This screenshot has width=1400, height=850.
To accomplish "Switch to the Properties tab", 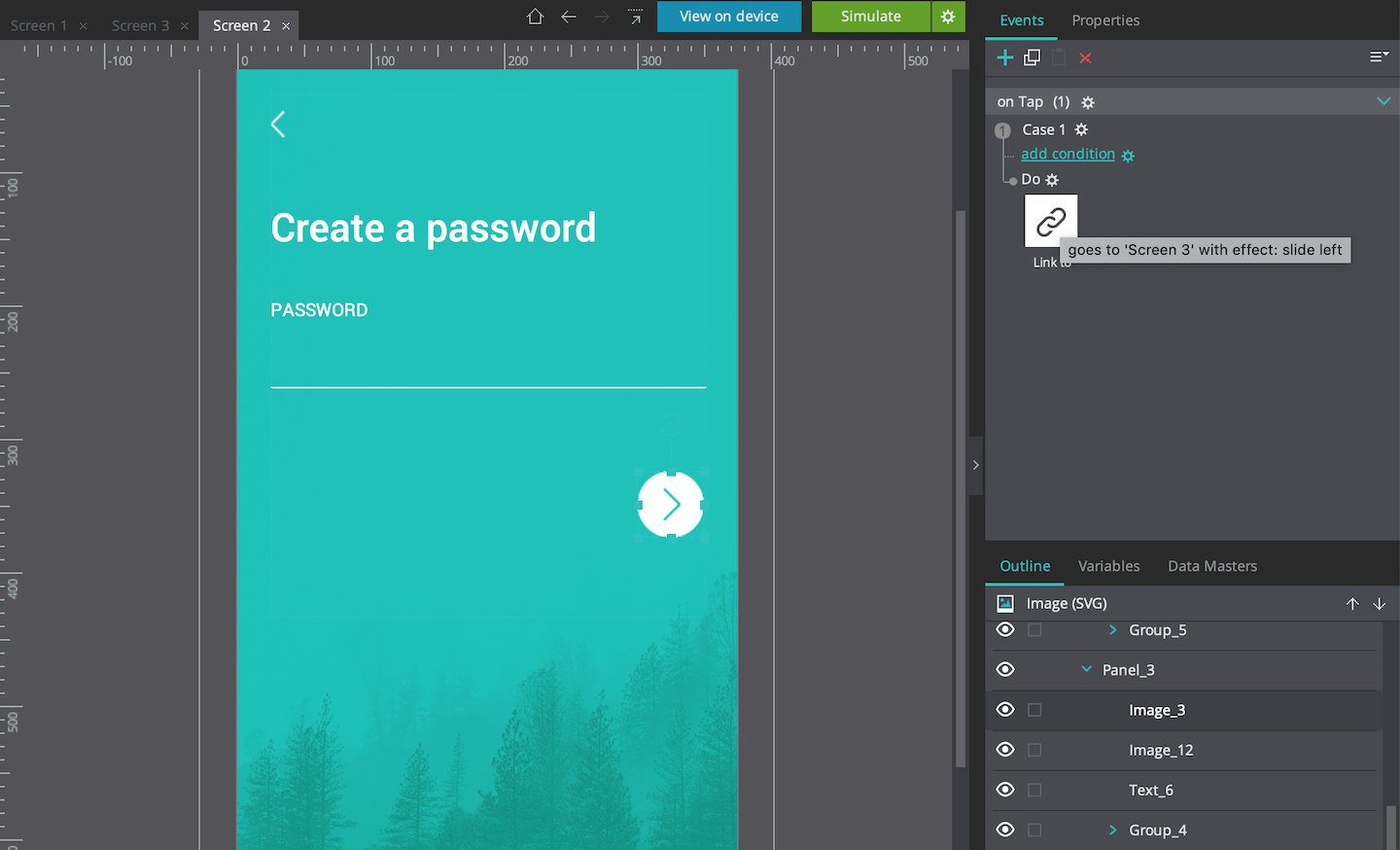I will [1105, 20].
